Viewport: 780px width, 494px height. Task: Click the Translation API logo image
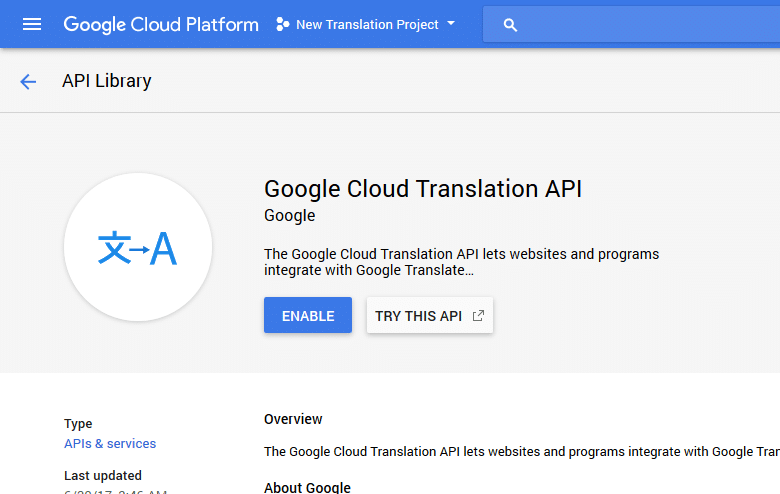pos(138,247)
